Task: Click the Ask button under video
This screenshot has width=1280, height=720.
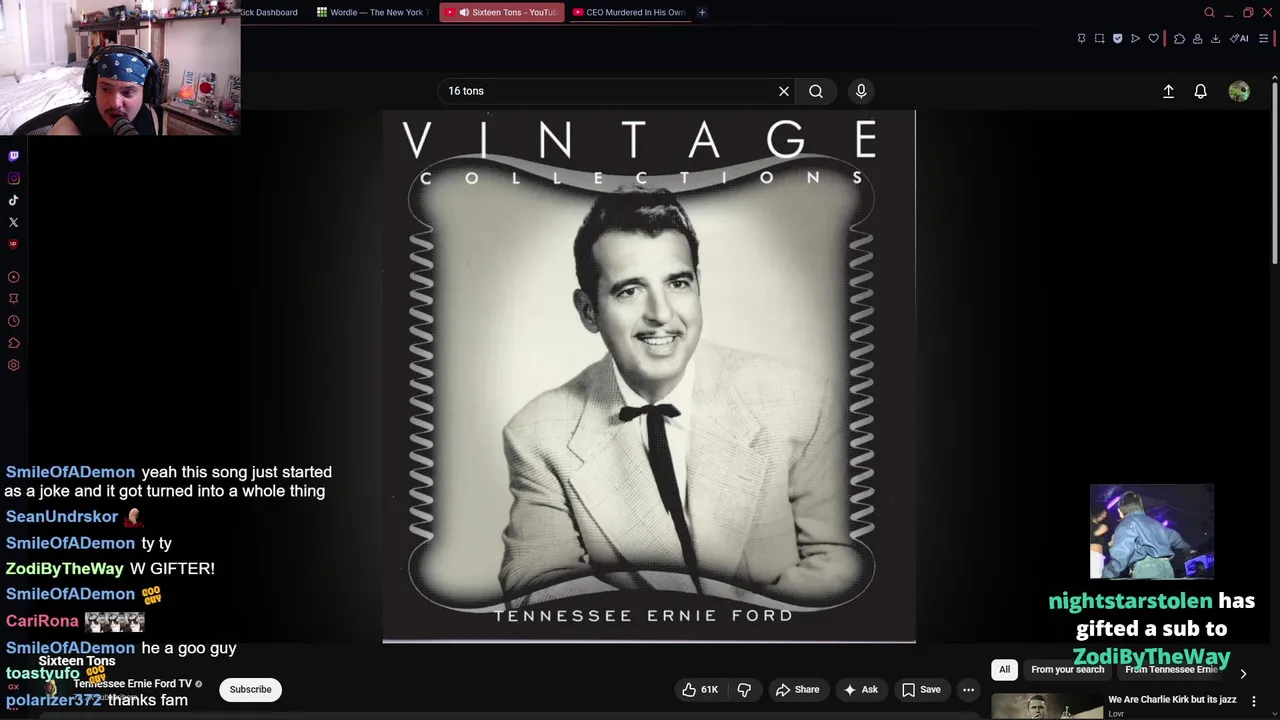Action: [x=860, y=689]
